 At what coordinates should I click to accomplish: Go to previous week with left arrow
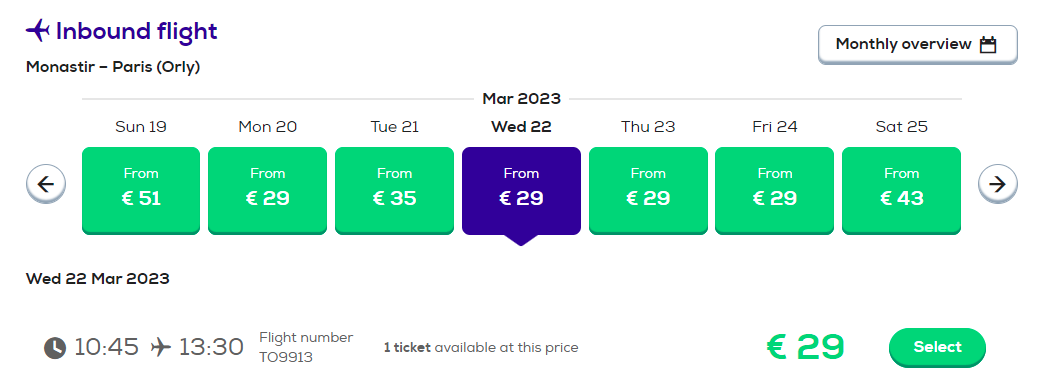(x=46, y=183)
